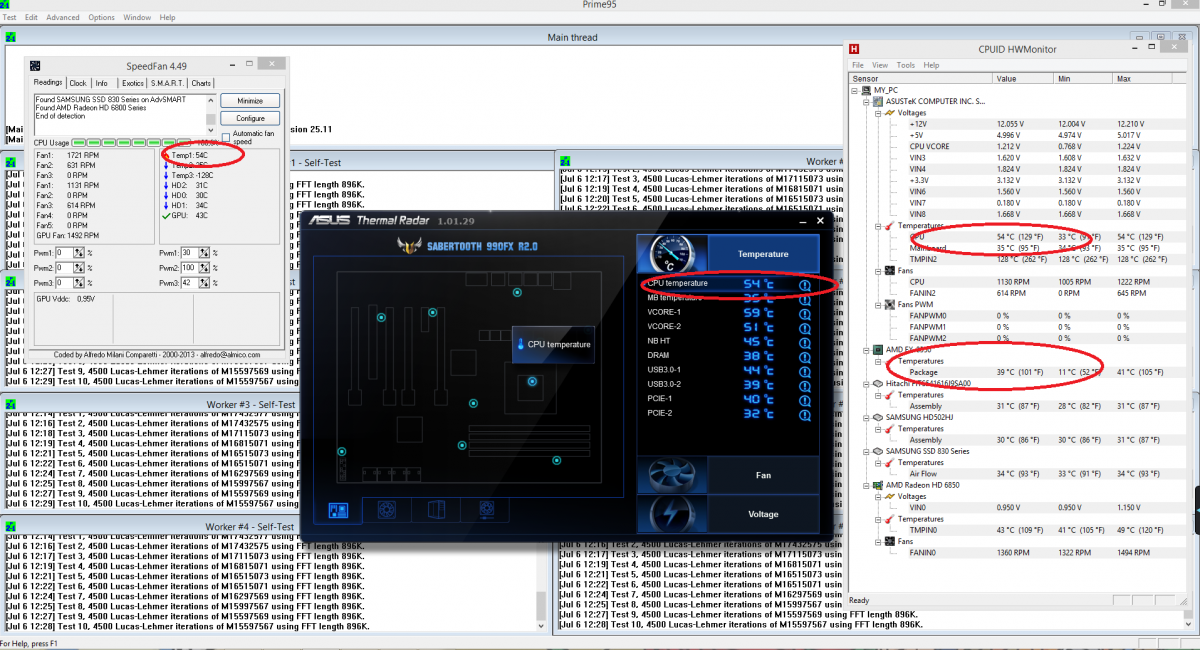Click the CPU socket sensor dot on motherboard
This screenshot has height=650, width=1200.
[x=533, y=381]
